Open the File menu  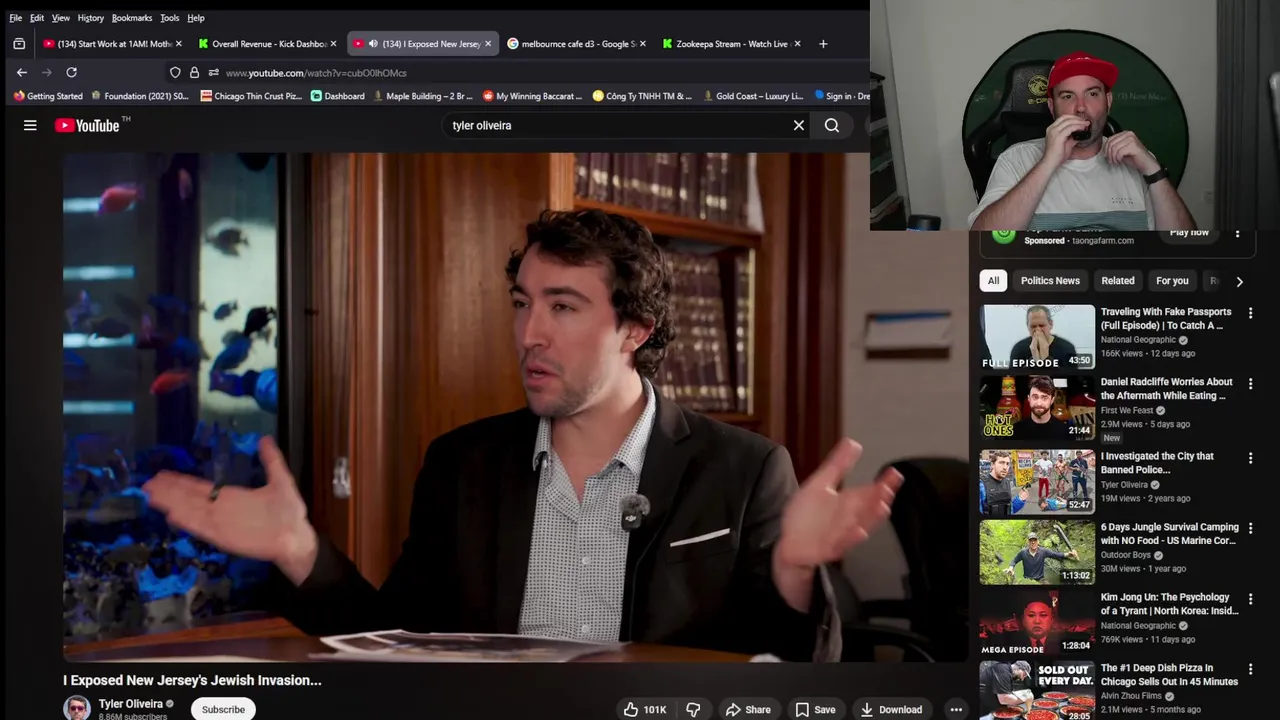click(x=15, y=18)
